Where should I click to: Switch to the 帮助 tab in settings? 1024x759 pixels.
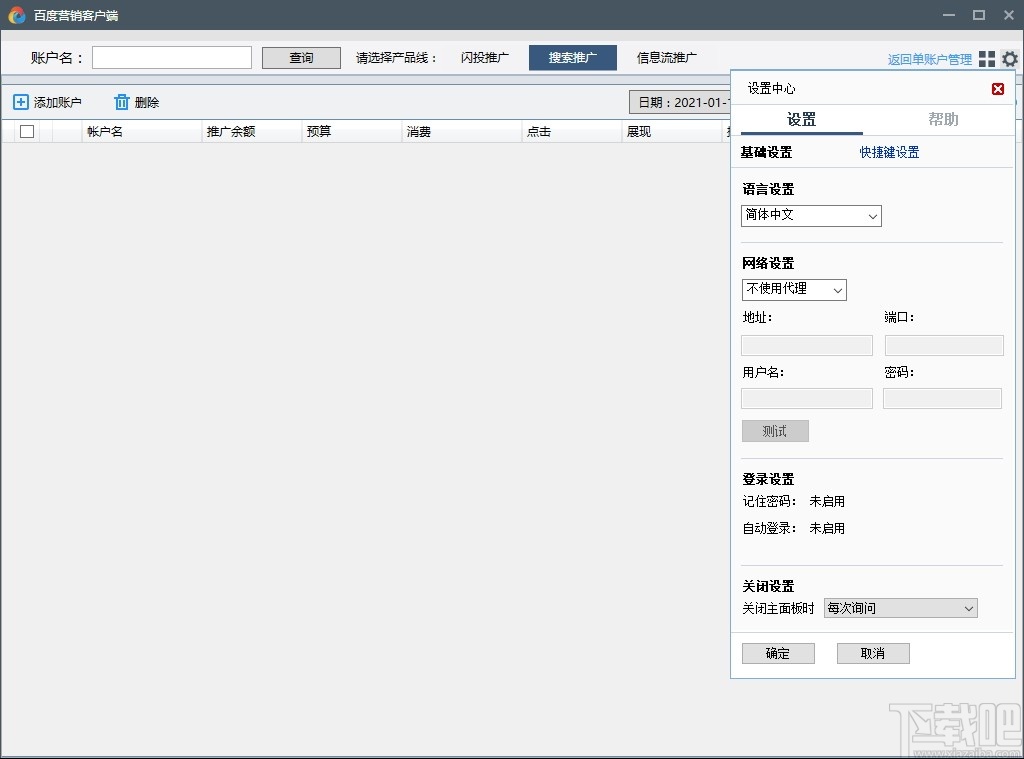pyautogui.click(x=944, y=119)
